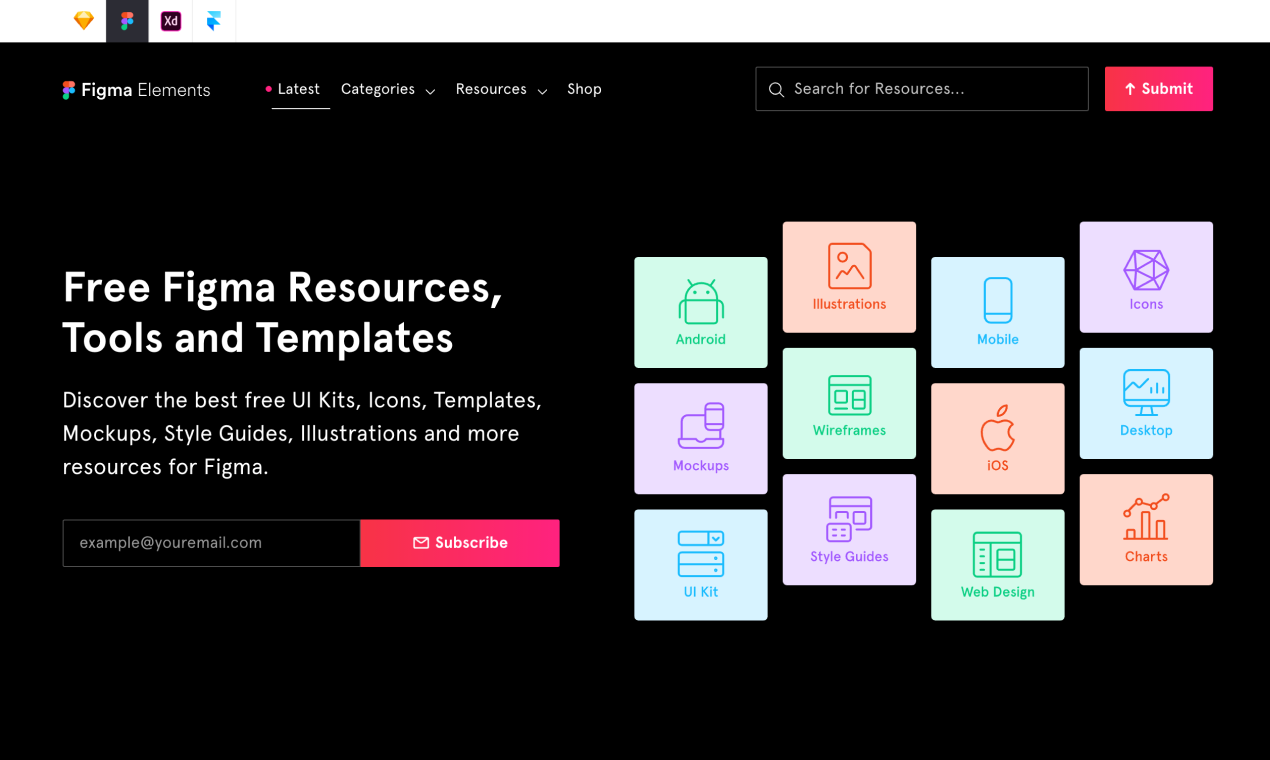The width and height of the screenshot is (1270, 760).
Task: Select the Android category icon
Action: [700, 300]
